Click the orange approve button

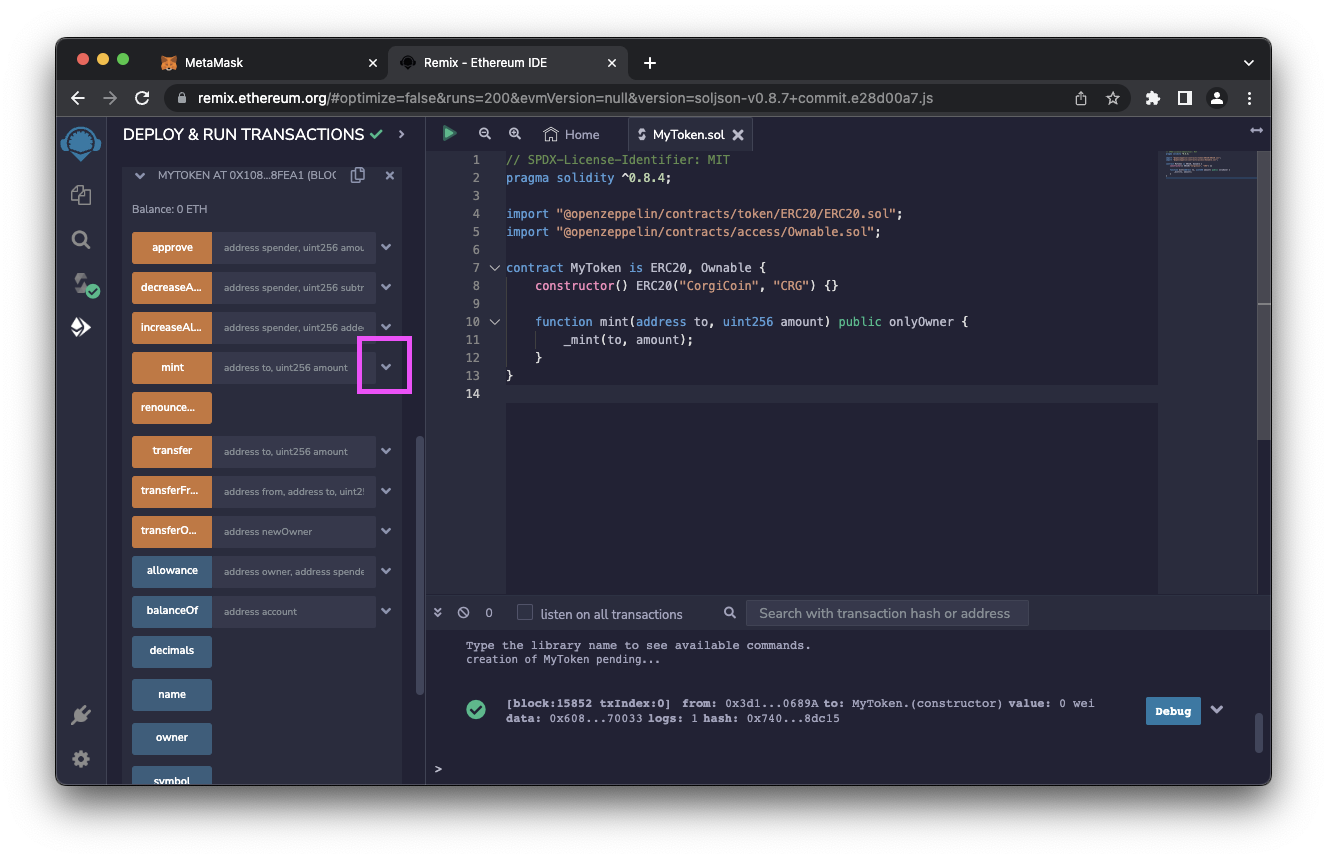point(172,247)
